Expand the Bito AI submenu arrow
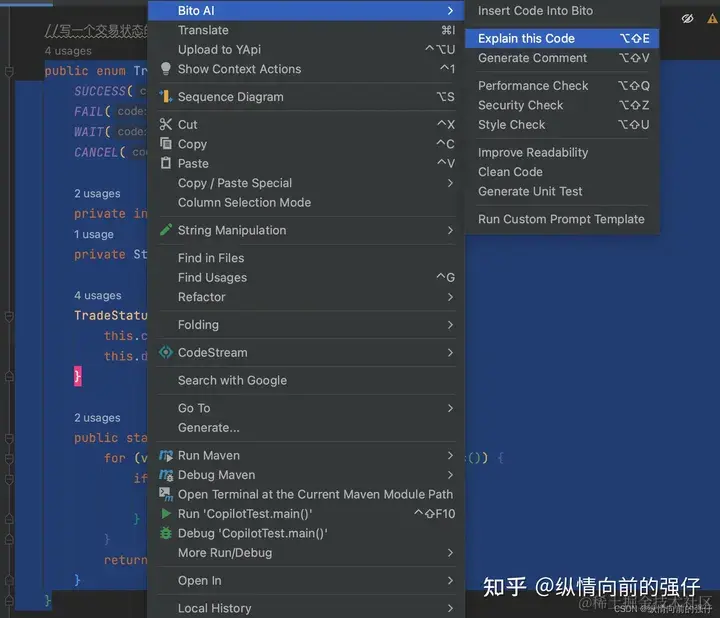 coord(450,11)
